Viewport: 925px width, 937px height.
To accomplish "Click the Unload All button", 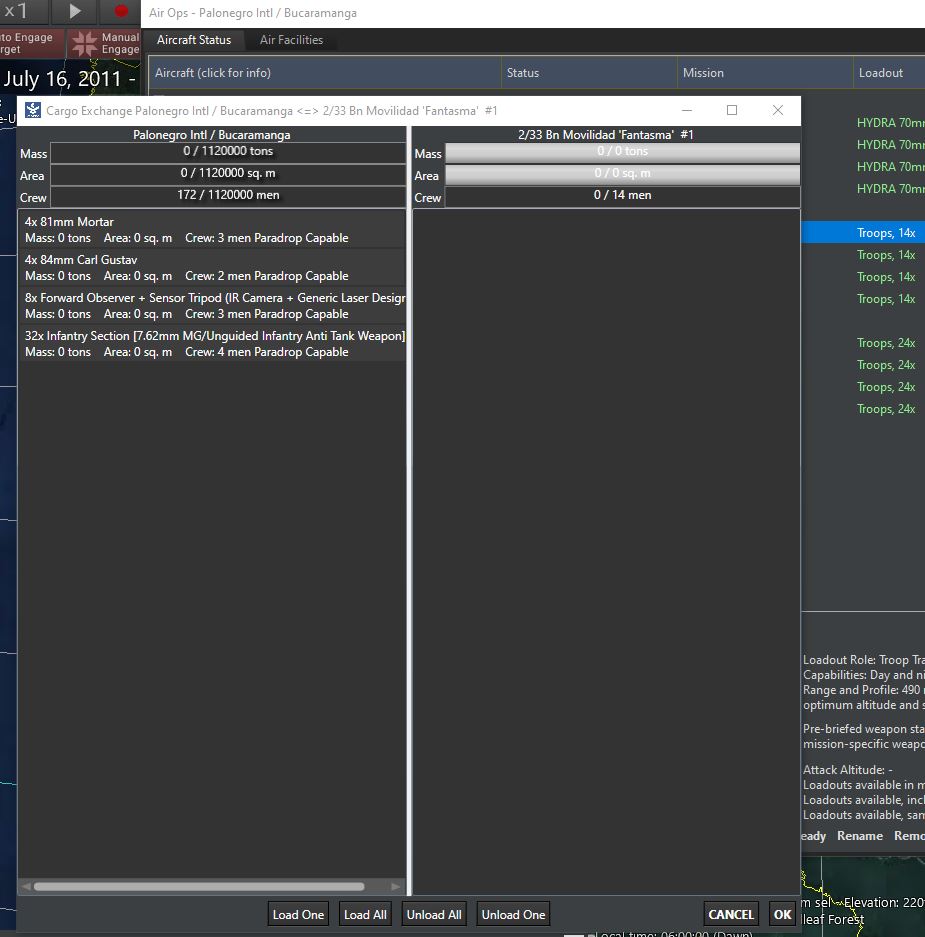I will point(434,914).
